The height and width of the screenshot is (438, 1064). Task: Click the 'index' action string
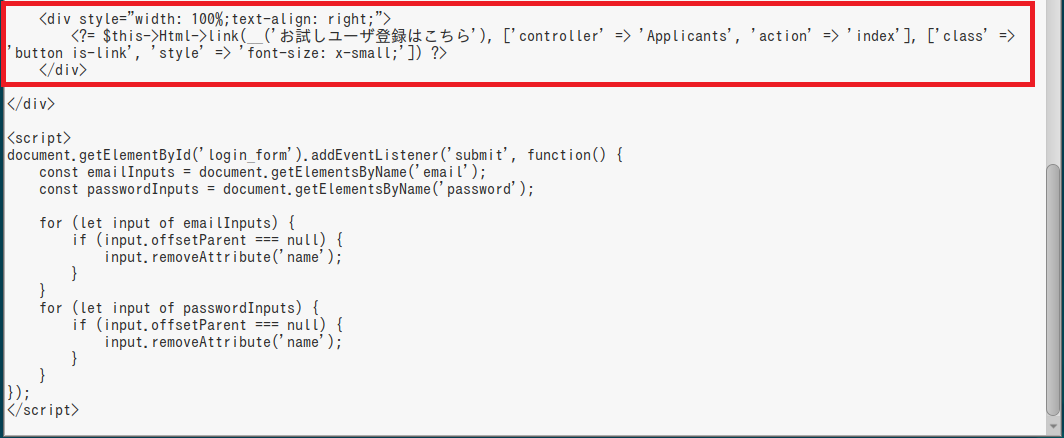point(873,36)
